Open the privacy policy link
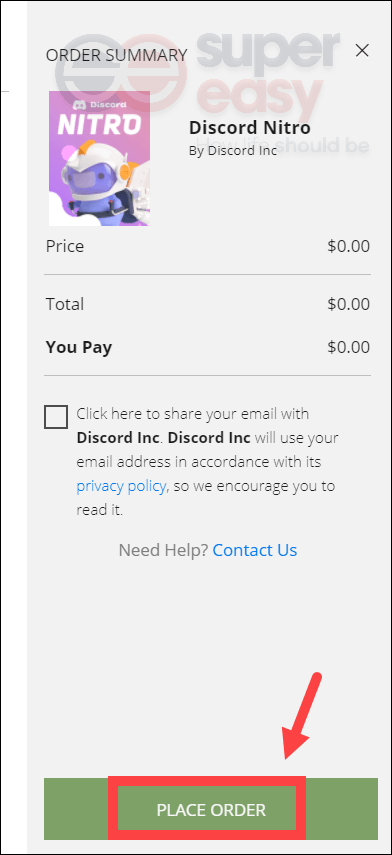 (x=121, y=486)
